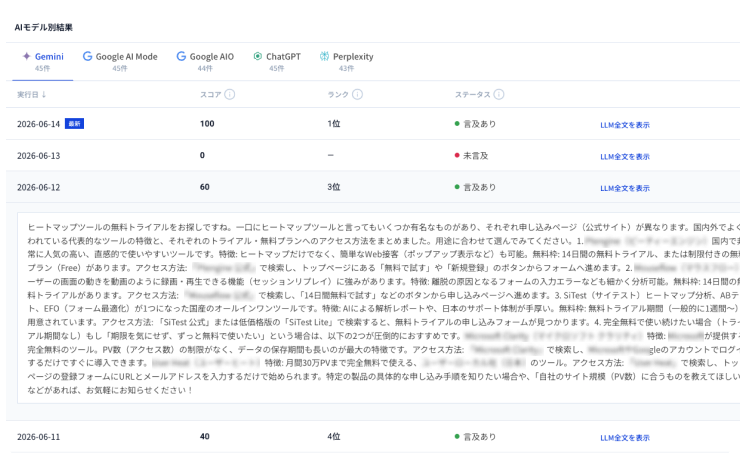
Task: Click the スコア column header
Action: 210,94
